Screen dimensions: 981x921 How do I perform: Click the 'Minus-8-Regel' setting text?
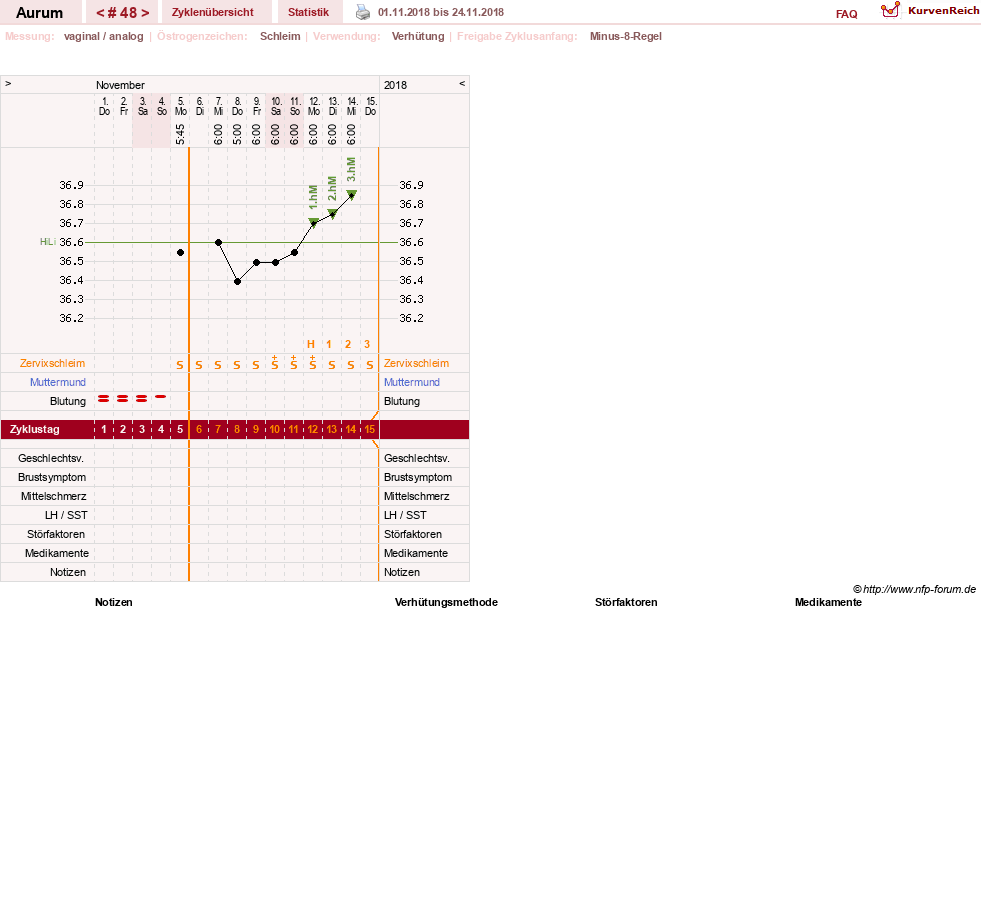tap(626, 36)
